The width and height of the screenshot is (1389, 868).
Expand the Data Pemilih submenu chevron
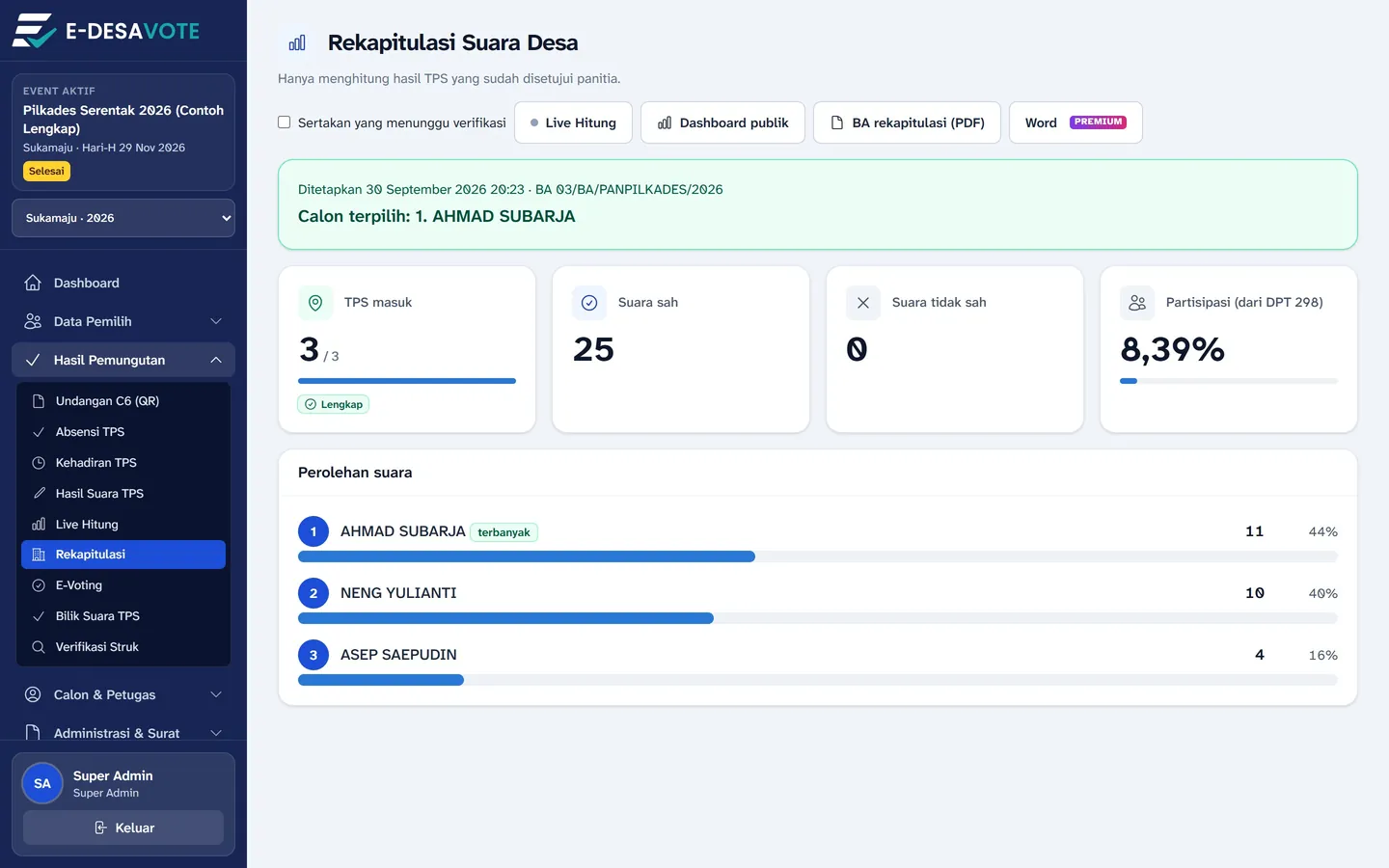click(x=216, y=321)
